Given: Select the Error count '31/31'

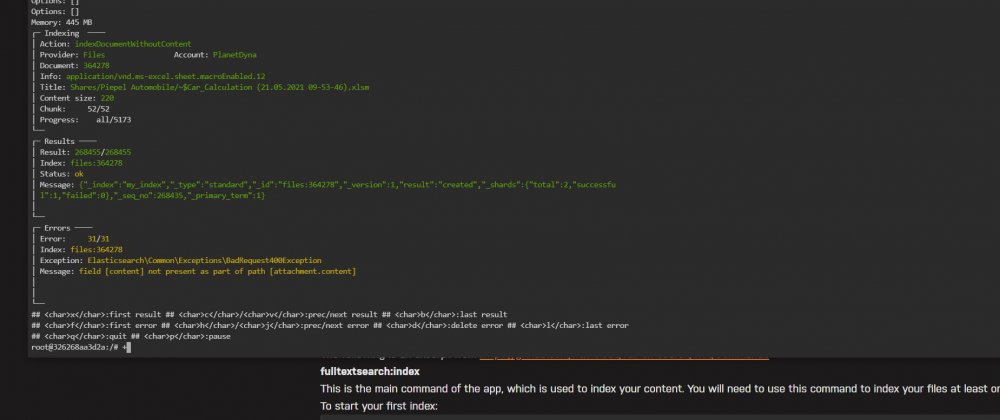Looking at the screenshot, I should [98, 239].
